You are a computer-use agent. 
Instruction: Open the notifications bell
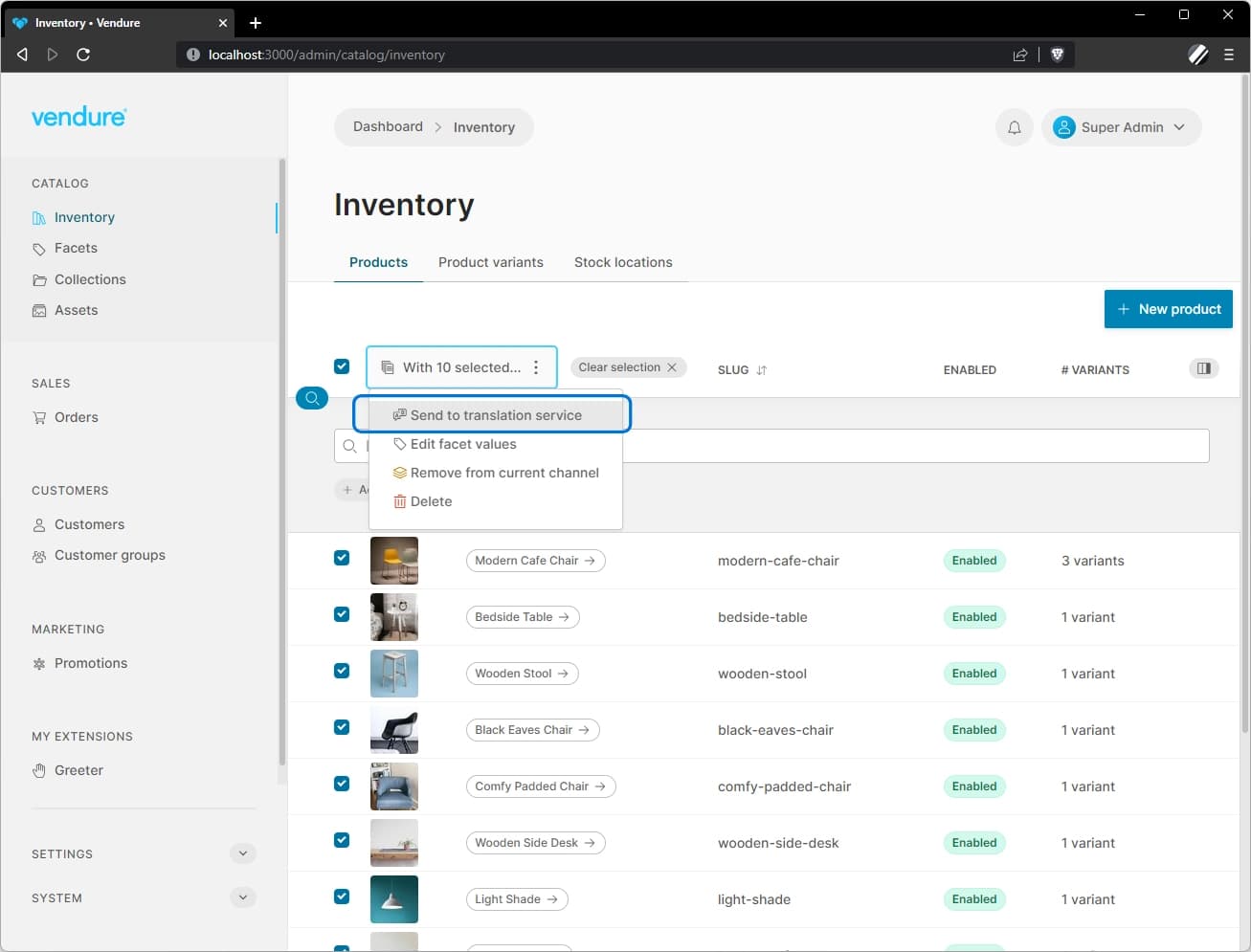(1015, 126)
